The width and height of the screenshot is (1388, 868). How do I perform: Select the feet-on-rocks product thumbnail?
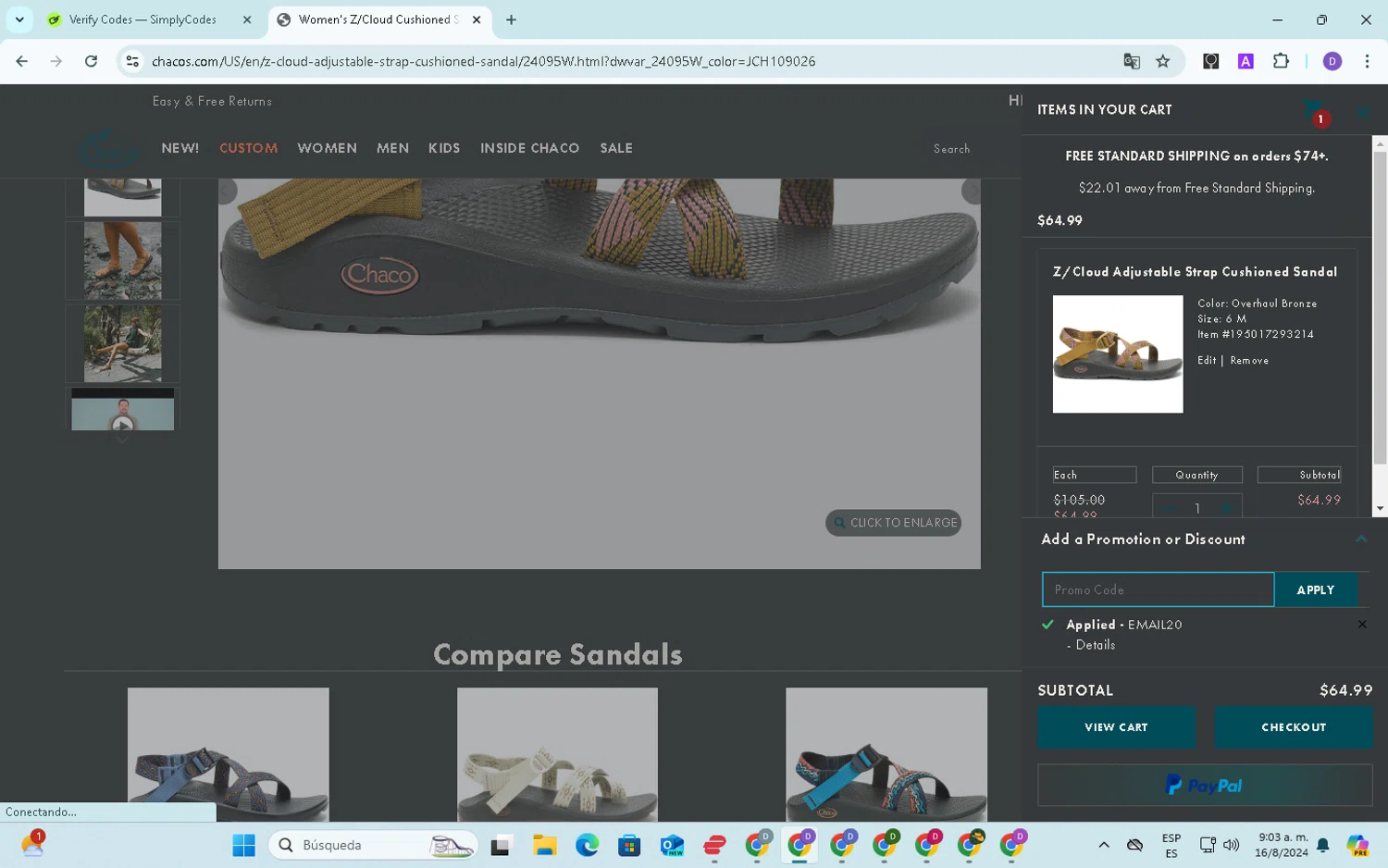pos(122,260)
